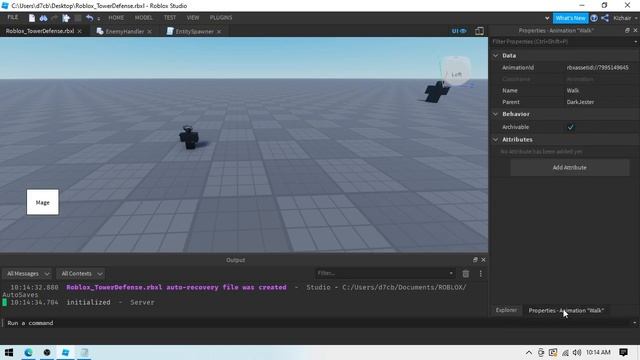Screen dimensions: 640x360
Task: Open the help question-mark icon
Action: 594,18
